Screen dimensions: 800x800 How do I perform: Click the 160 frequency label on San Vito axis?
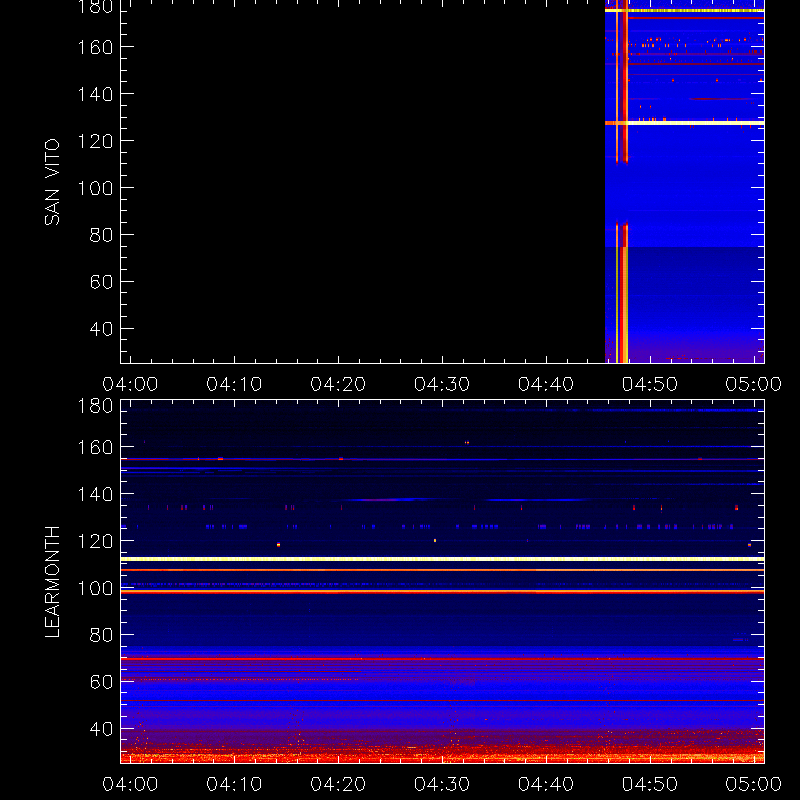click(95, 47)
